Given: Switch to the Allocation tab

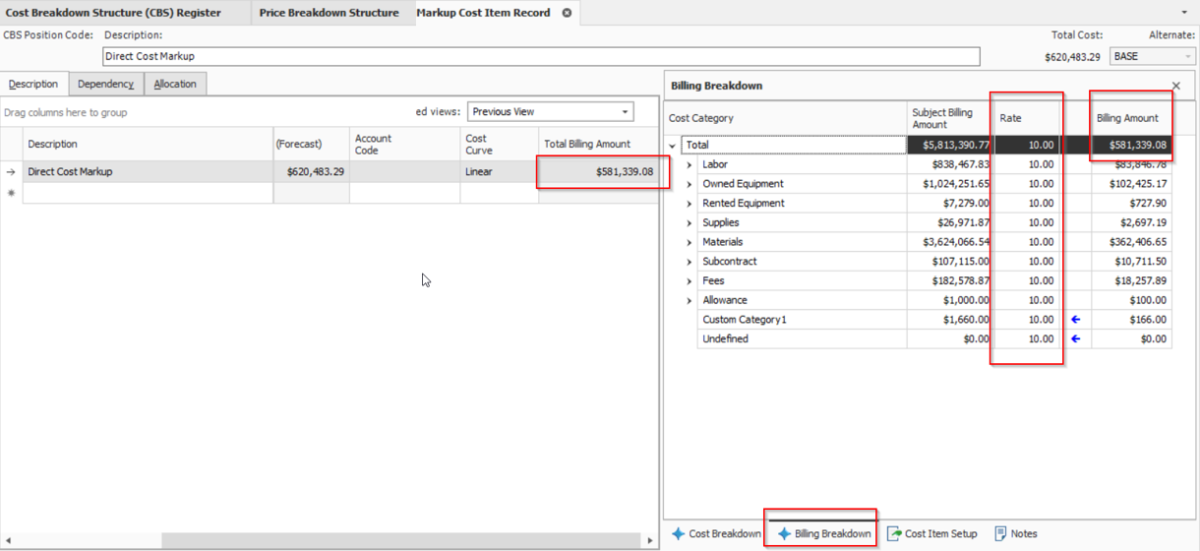Looking at the screenshot, I should pyautogui.click(x=175, y=84).
